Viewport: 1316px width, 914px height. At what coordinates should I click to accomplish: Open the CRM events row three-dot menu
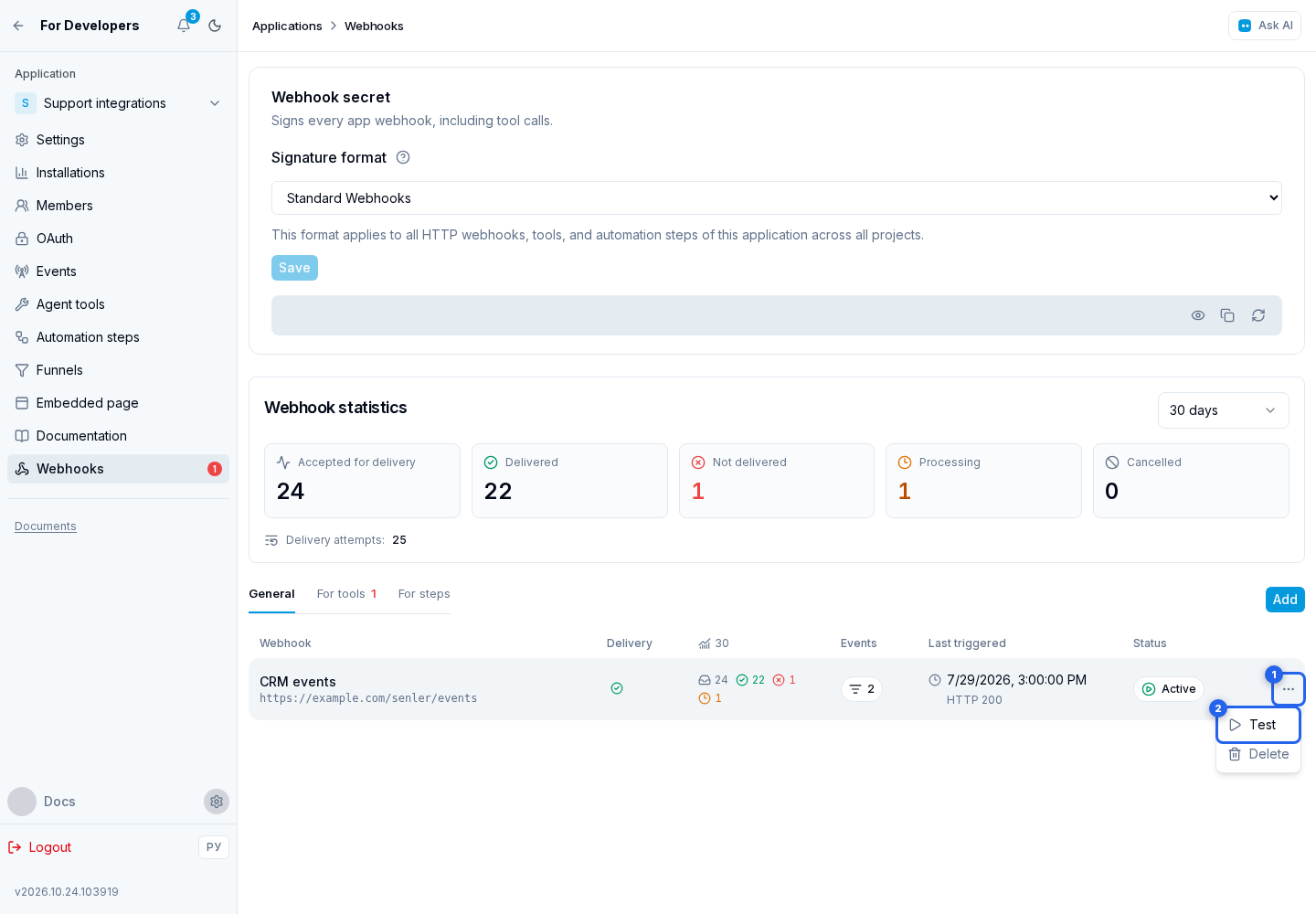pos(1289,689)
